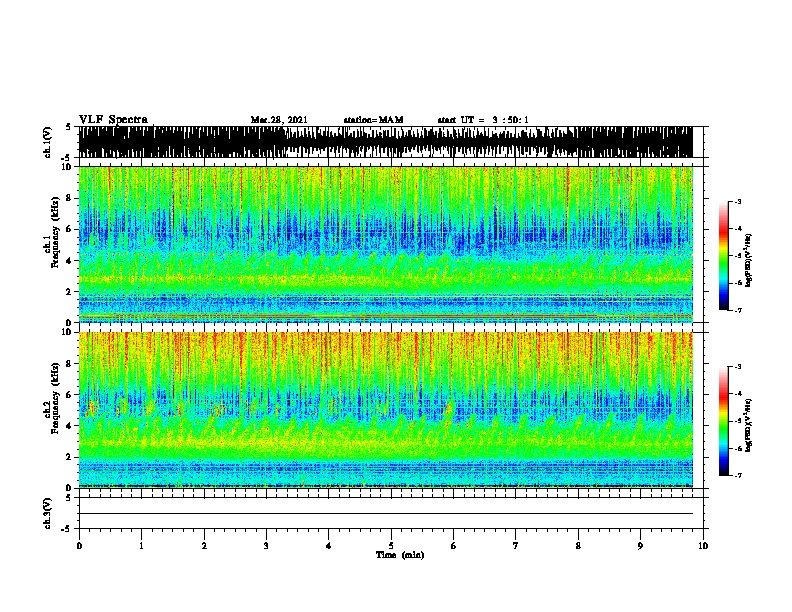
Task: Click the ch.1 frequency tick "6" kHz
Action: click(71, 229)
